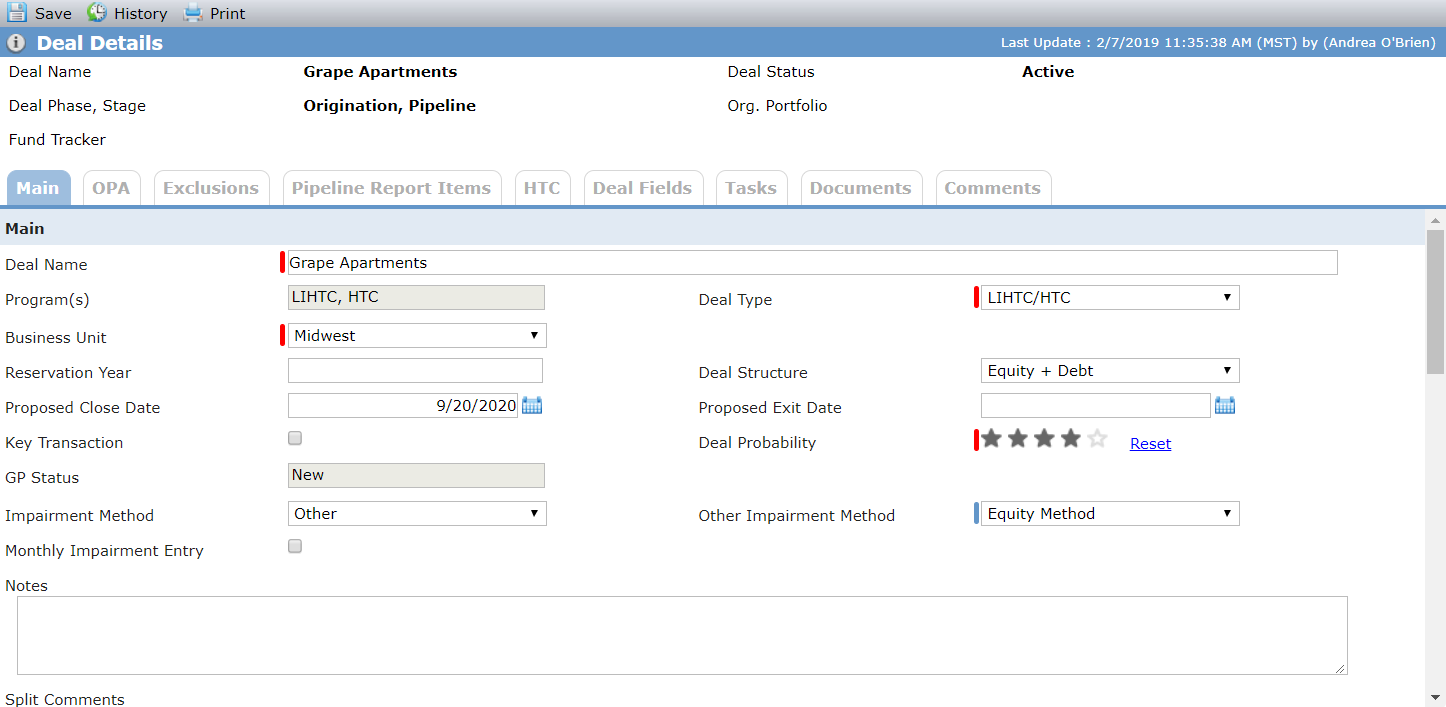The height and width of the screenshot is (707, 1446).
Task: Enable the Key Transaction checkbox
Action: click(x=295, y=438)
